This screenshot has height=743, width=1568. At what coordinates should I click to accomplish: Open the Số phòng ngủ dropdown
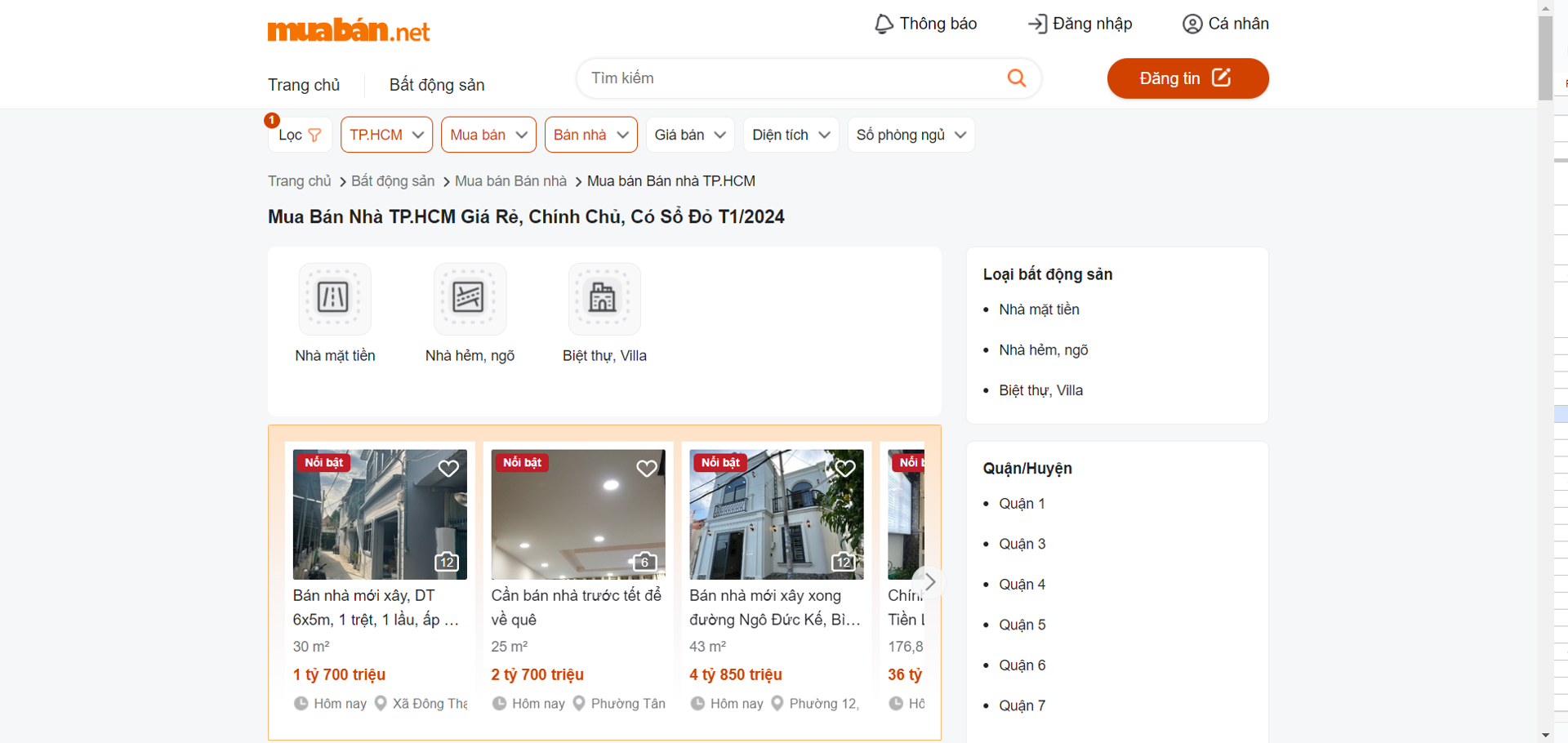[911, 135]
